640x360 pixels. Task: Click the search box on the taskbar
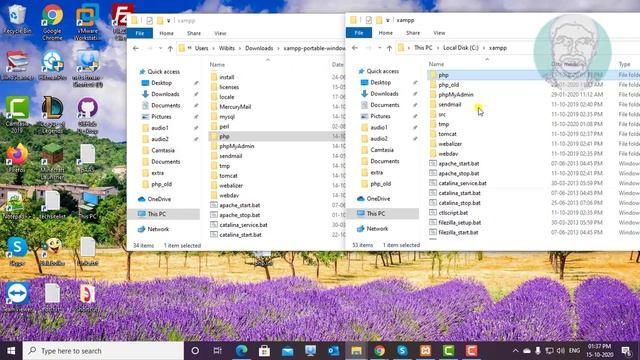103,351
